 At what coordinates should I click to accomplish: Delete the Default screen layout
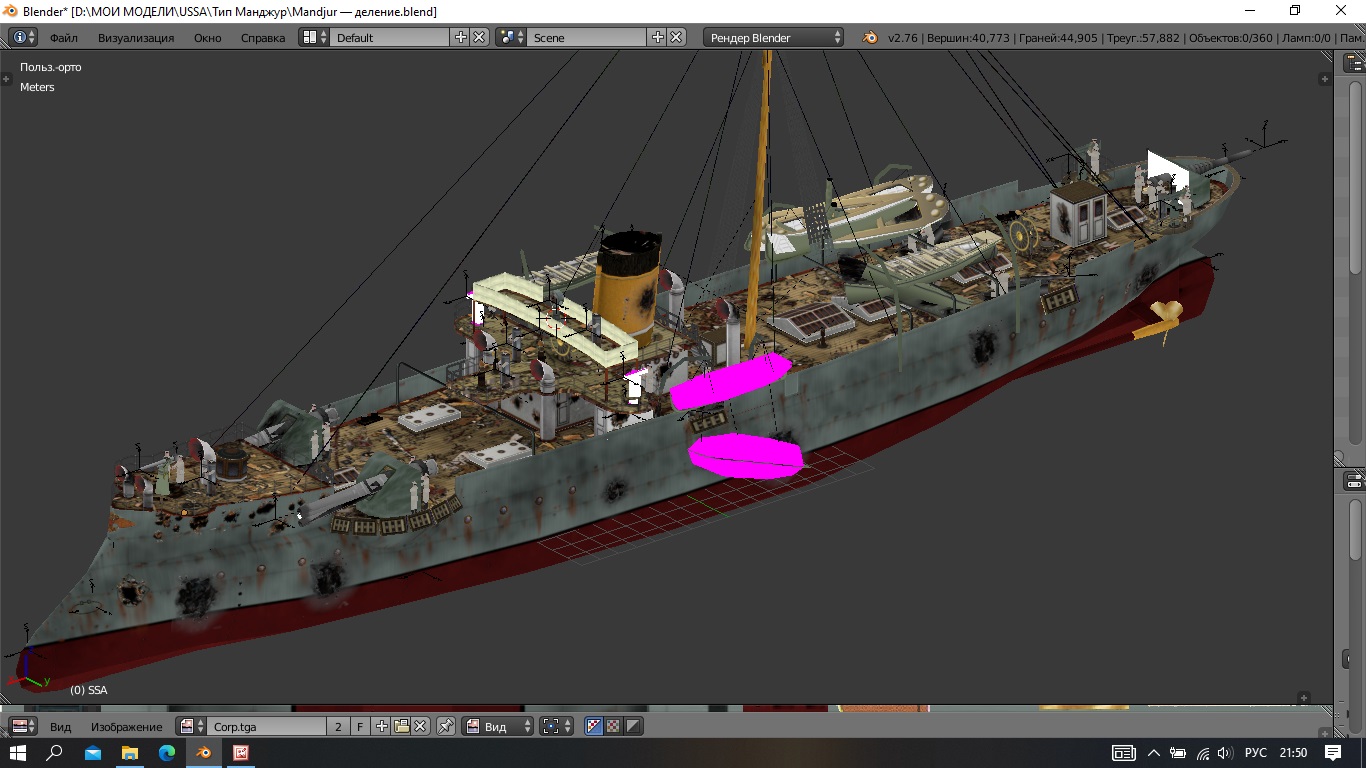(480, 37)
